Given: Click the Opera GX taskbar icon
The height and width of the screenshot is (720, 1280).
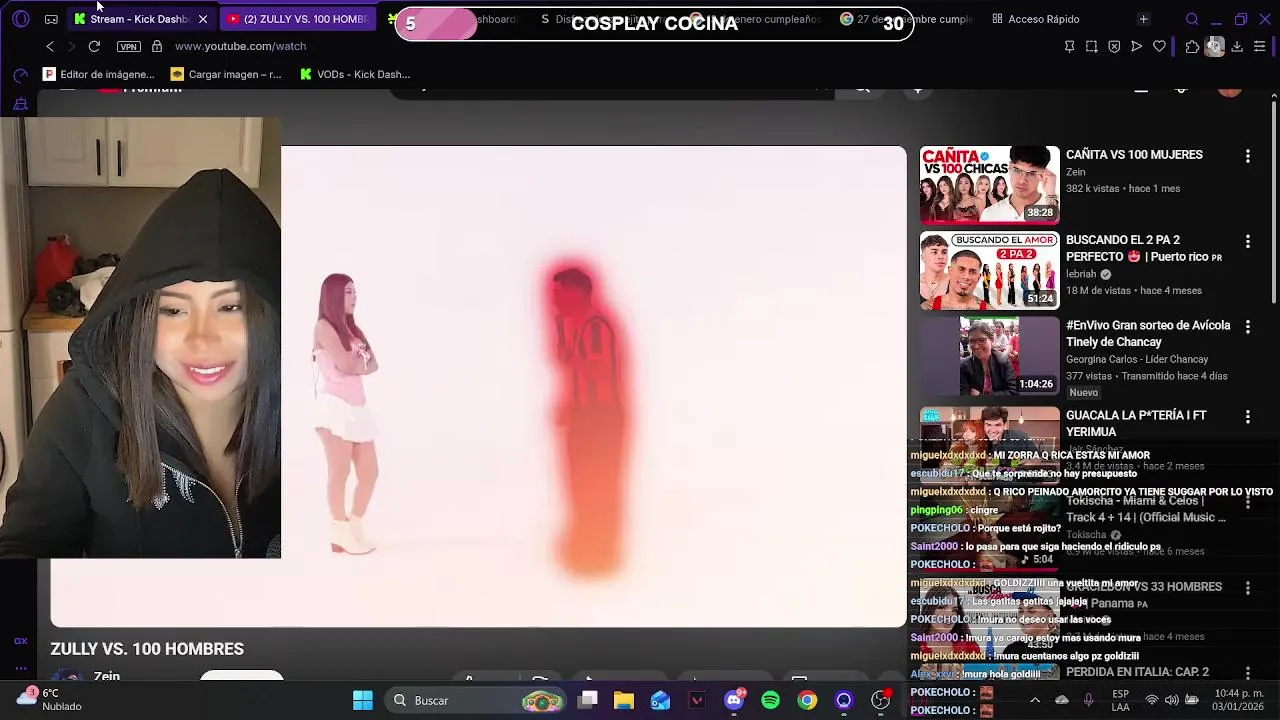Looking at the screenshot, I should [844, 700].
